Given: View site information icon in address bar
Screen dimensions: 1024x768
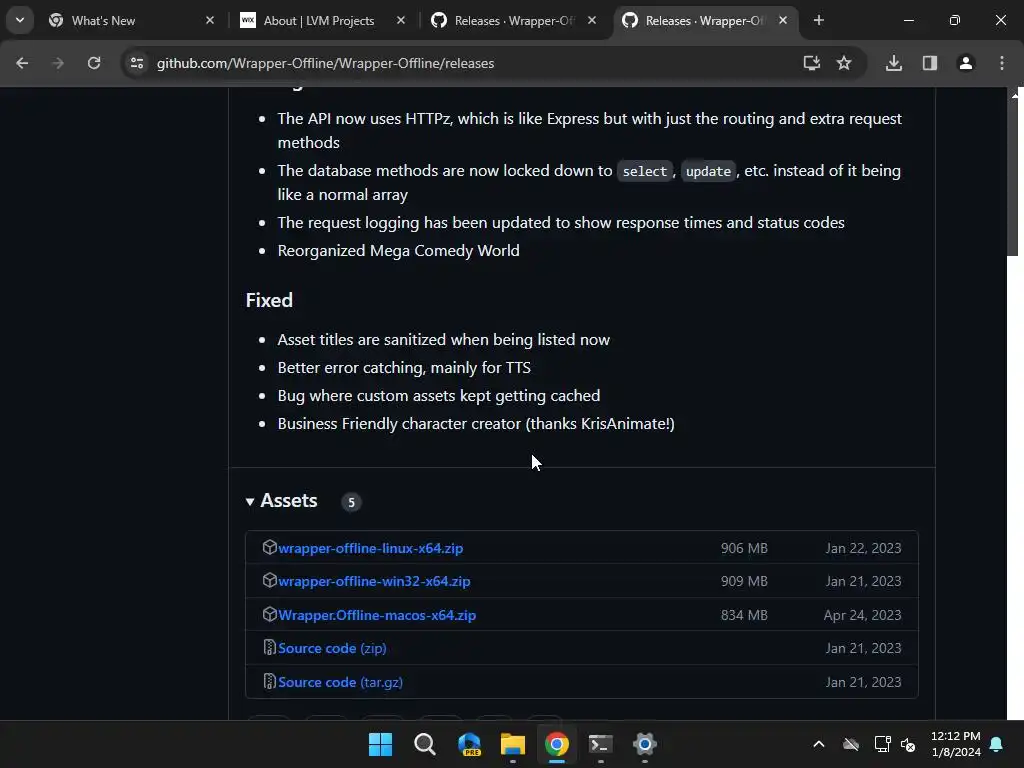Looking at the screenshot, I should click(x=136, y=63).
